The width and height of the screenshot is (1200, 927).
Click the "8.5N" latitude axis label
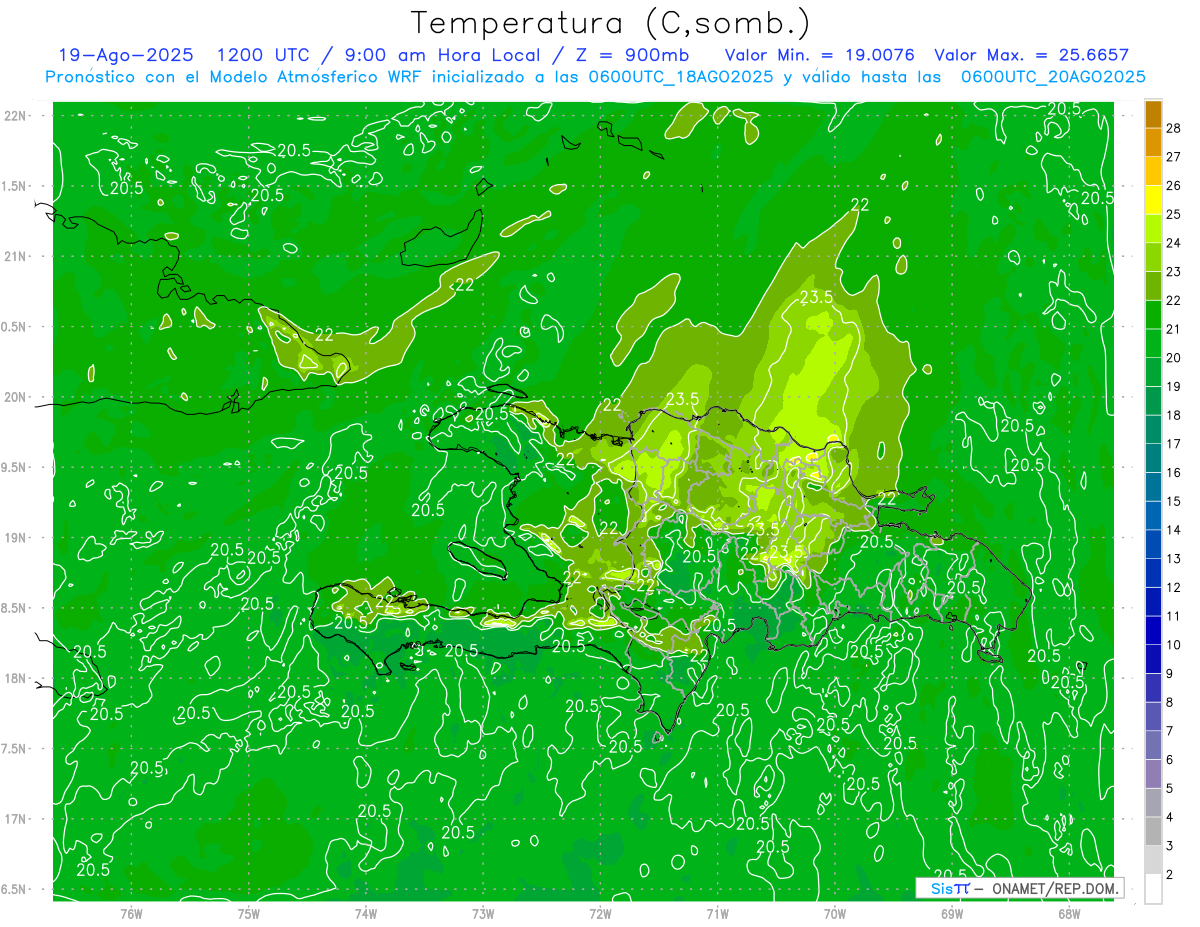15,608
